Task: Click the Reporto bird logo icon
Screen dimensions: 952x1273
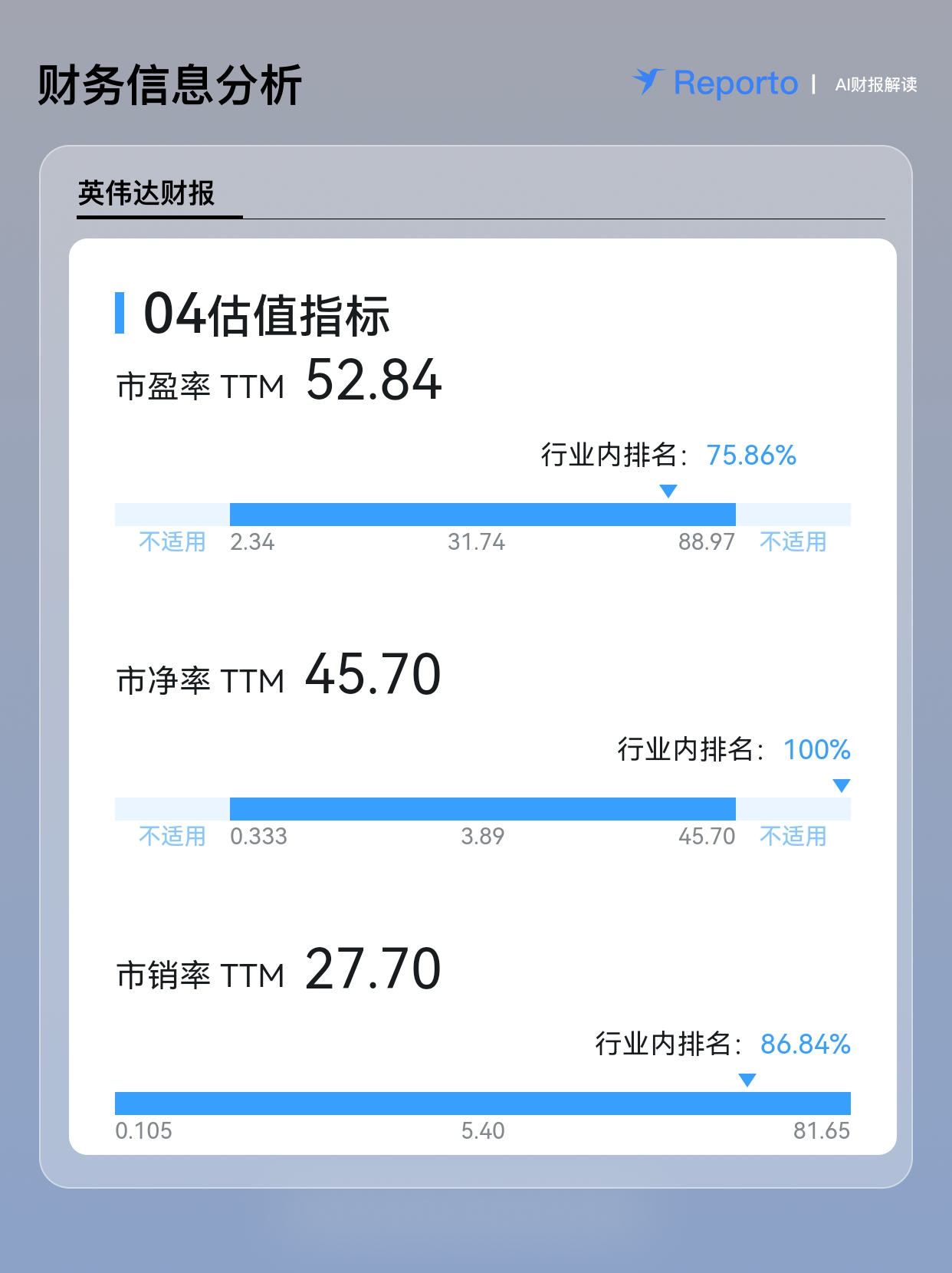Action: tap(648, 81)
